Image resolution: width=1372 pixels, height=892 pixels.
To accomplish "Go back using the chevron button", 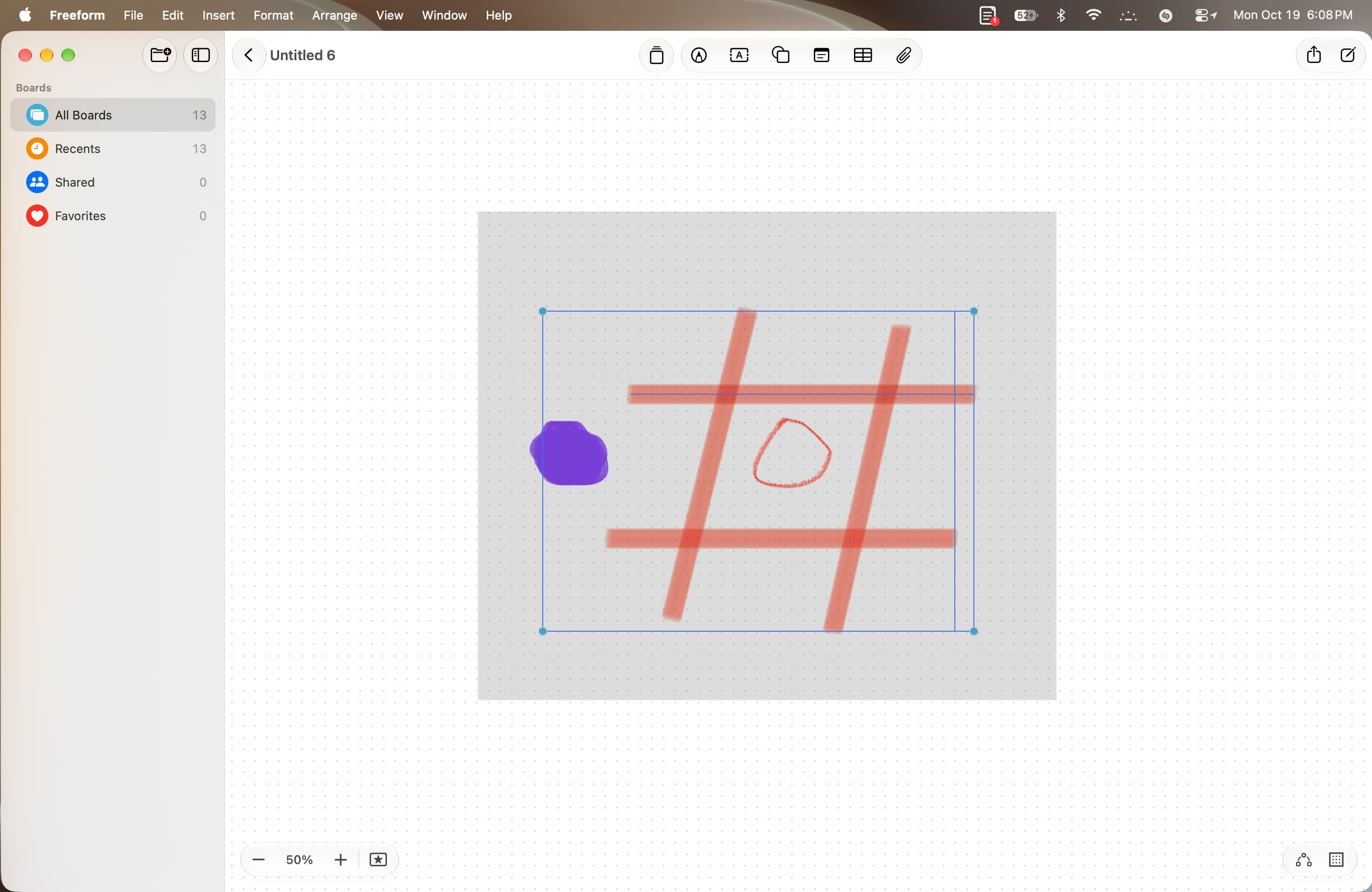I will tap(248, 56).
